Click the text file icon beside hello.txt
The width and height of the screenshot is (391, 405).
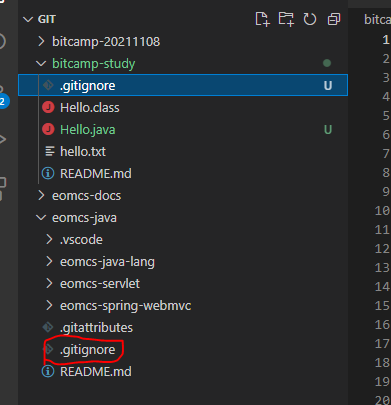(50, 151)
